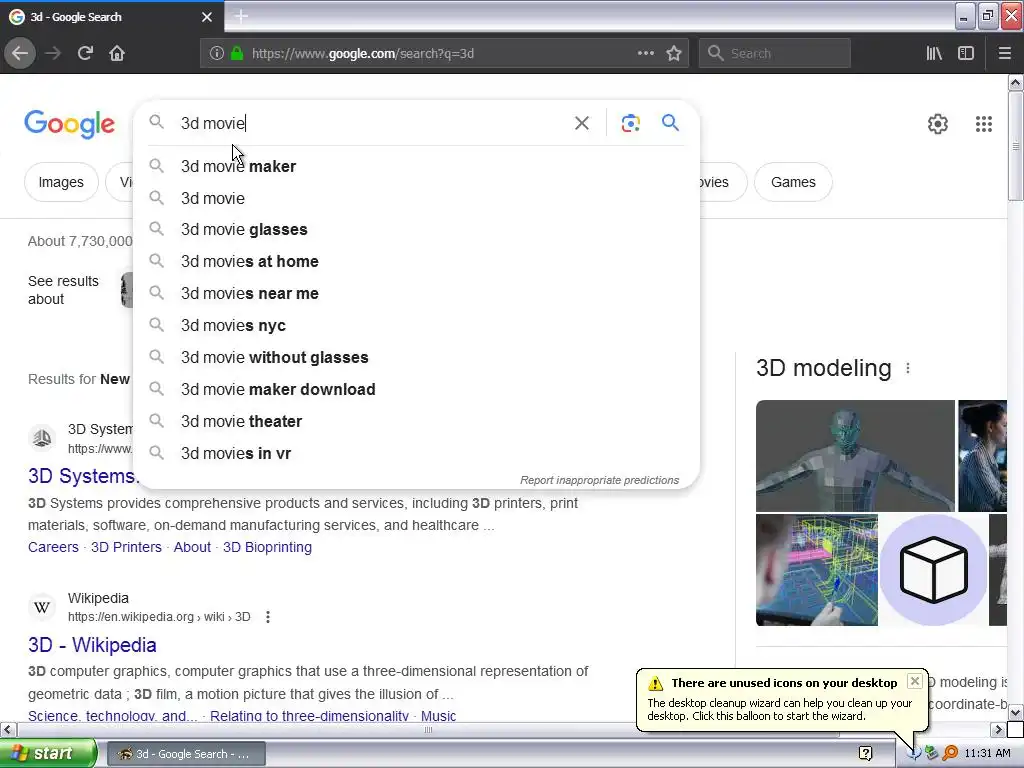This screenshot has width=1024, height=768.
Task: Open Wikipedia result three-dot options
Action: point(268,616)
